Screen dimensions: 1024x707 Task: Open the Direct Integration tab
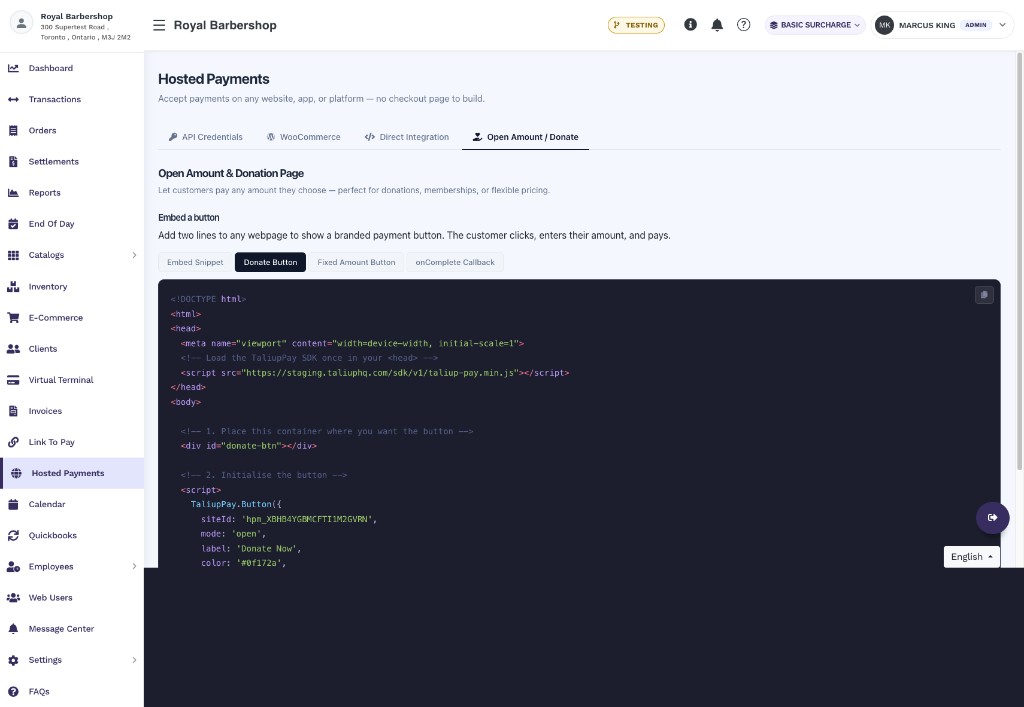[x=407, y=137]
